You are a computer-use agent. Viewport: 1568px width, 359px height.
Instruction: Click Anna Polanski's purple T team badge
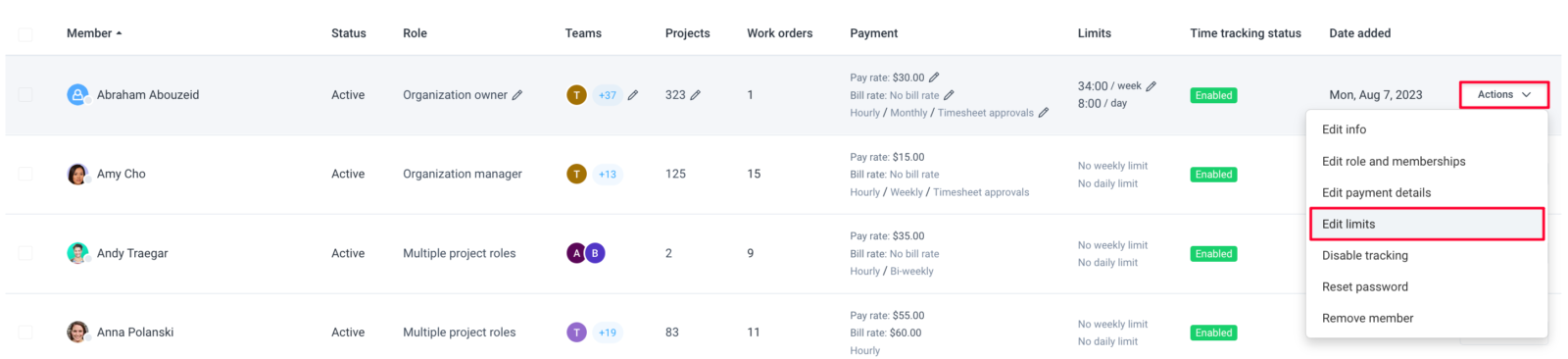[x=576, y=333]
